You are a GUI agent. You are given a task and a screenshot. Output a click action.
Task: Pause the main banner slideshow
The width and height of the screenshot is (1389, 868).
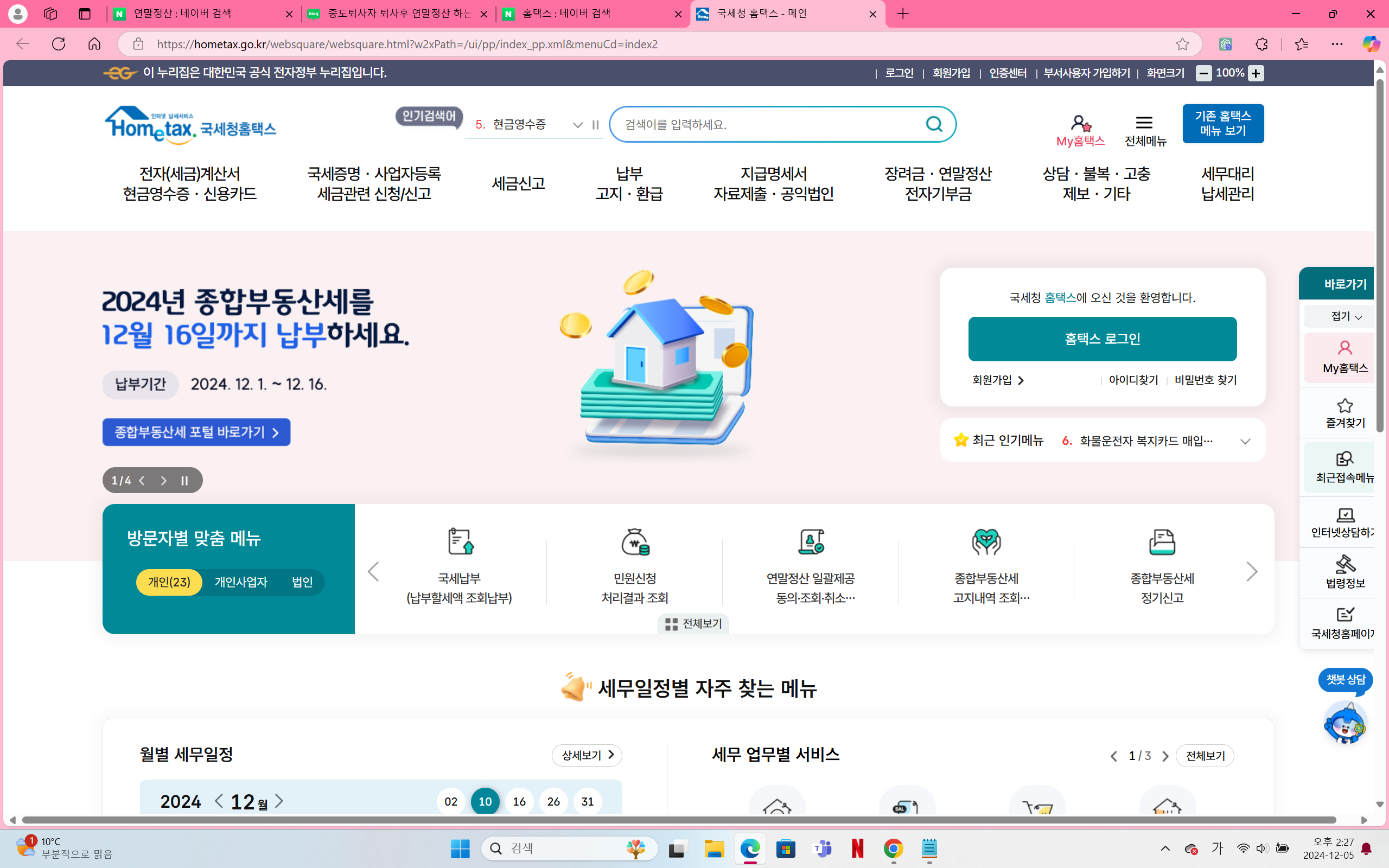coord(184,481)
